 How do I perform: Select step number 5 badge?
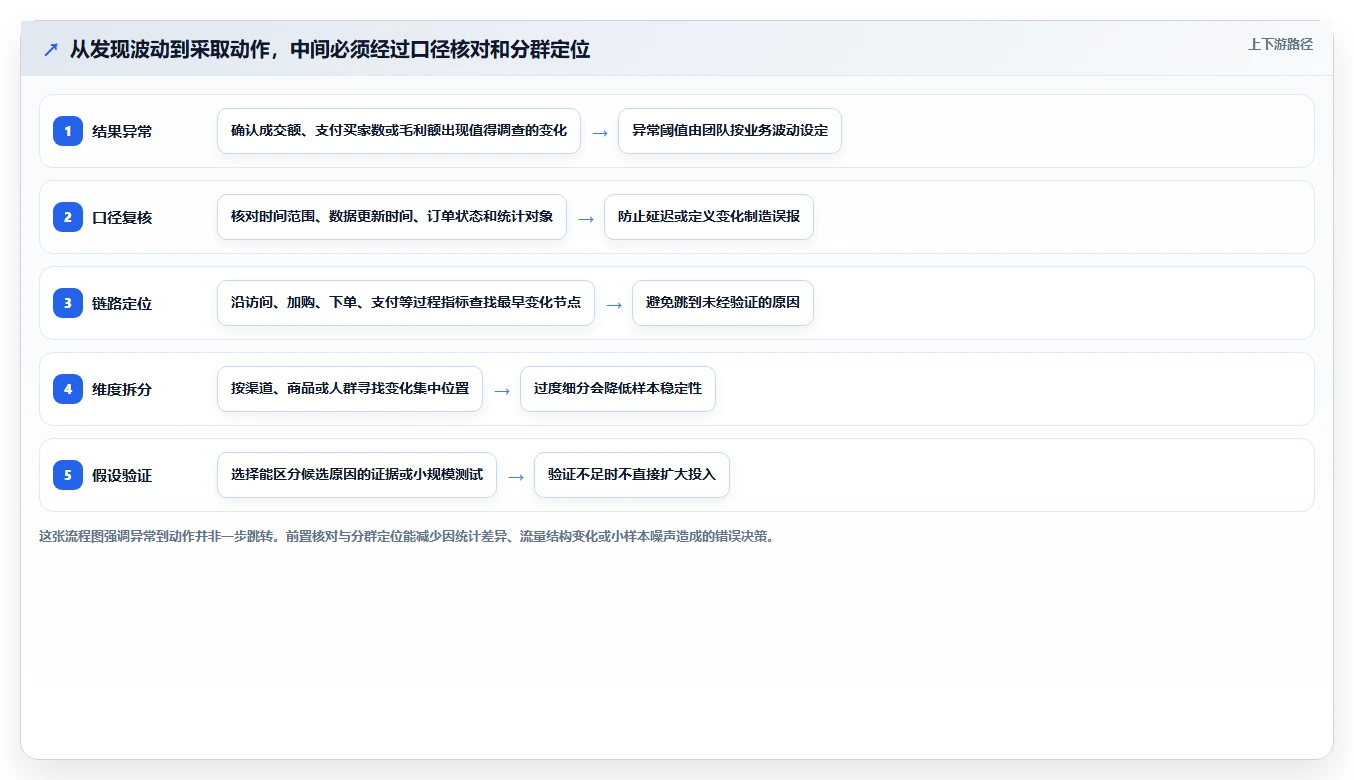click(68, 475)
